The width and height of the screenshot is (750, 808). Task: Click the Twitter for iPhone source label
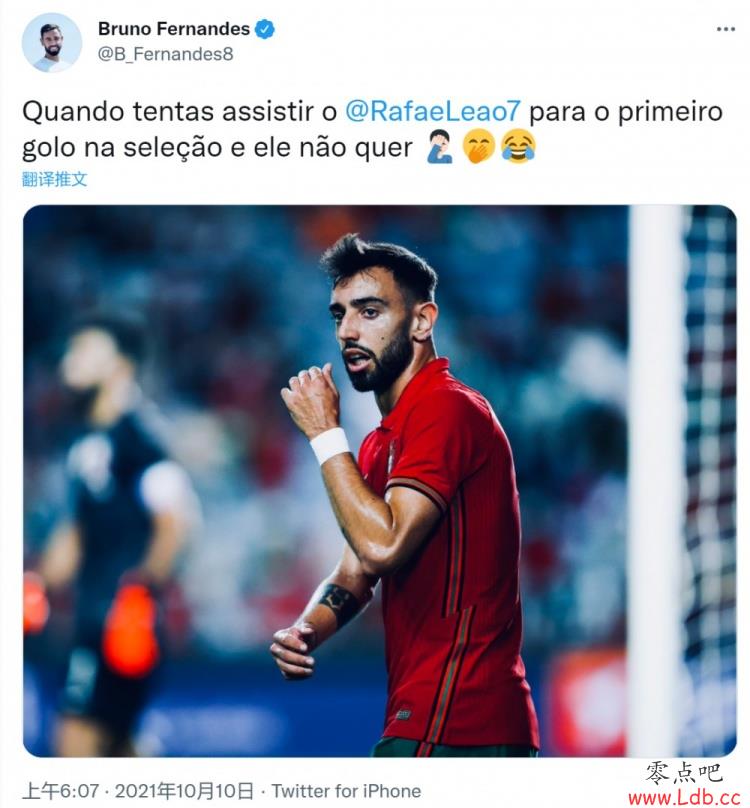(346, 790)
